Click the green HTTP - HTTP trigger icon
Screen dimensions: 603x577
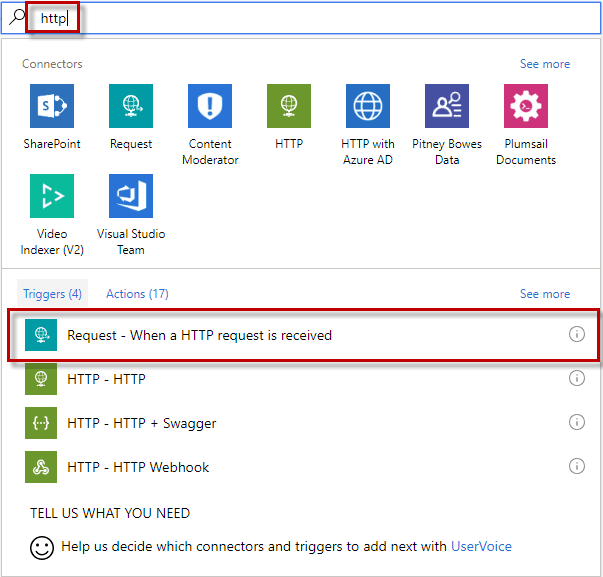pyautogui.click(x=41, y=379)
